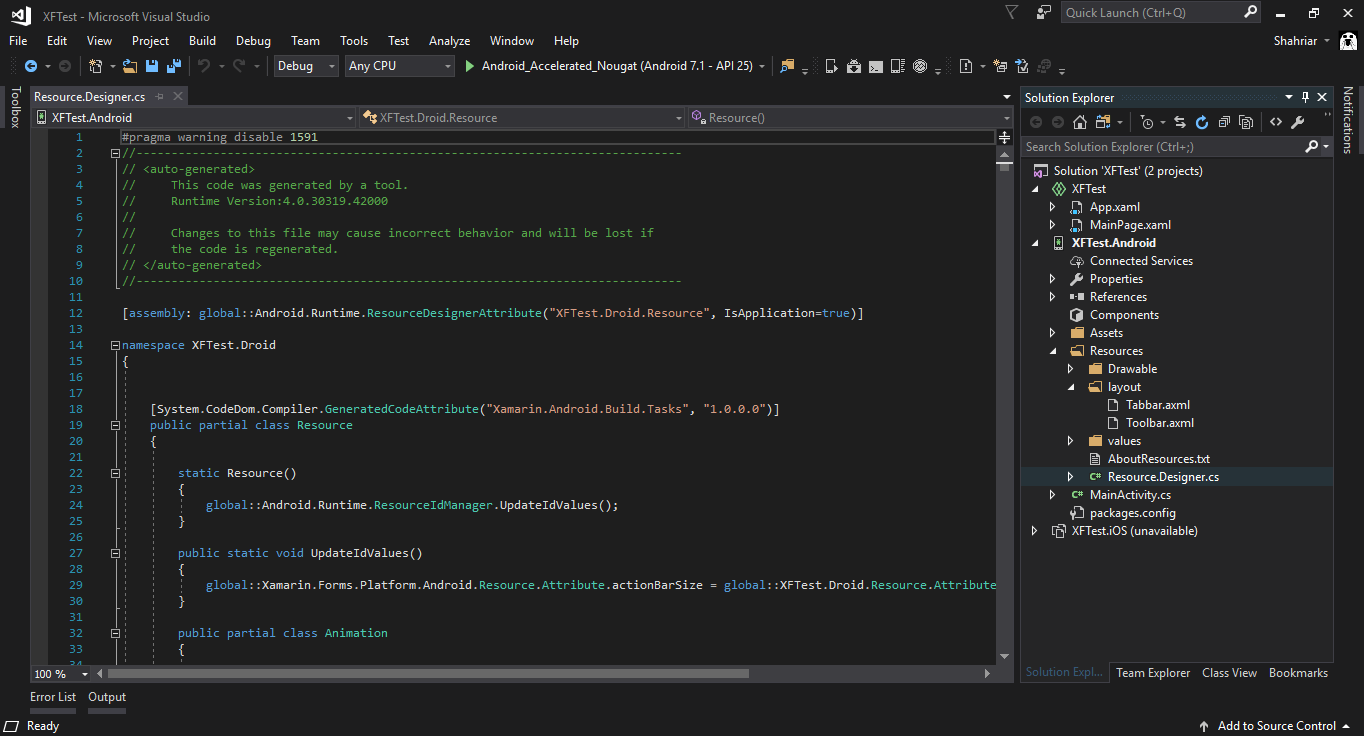Image resolution: width=1364 pixels, height=736 pixels.
Task: Collapse the Resources folder node
Action: point(1052,351)
